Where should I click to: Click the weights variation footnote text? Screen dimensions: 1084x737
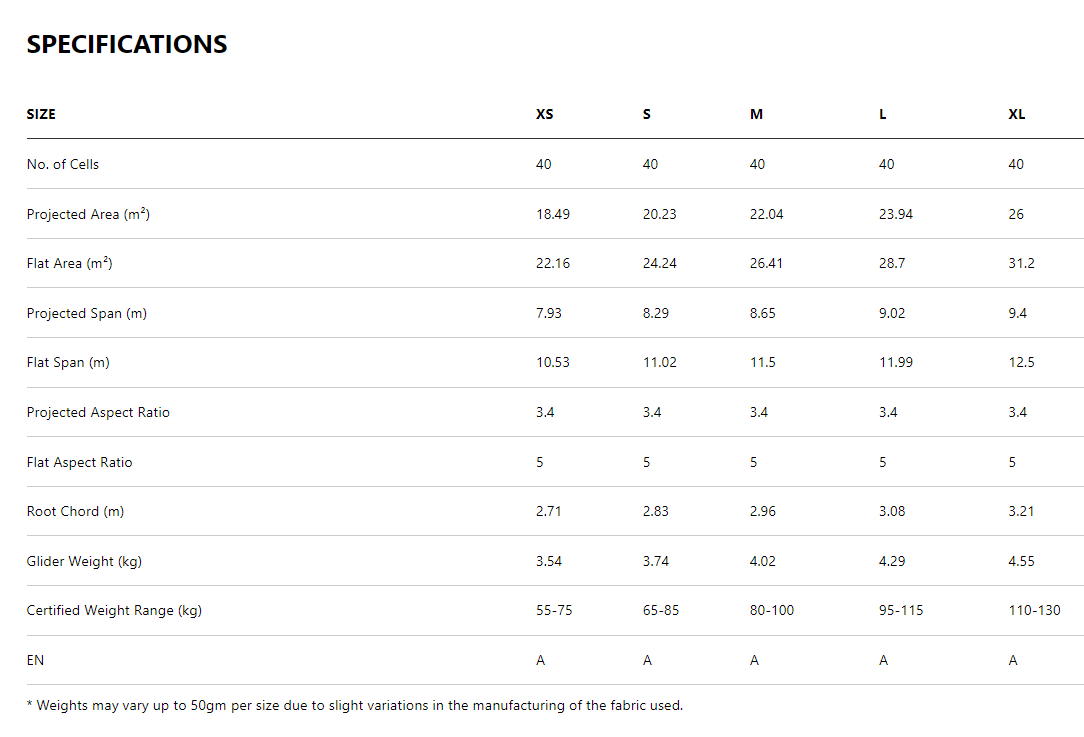pyautogui.click(x=355, y=705)
